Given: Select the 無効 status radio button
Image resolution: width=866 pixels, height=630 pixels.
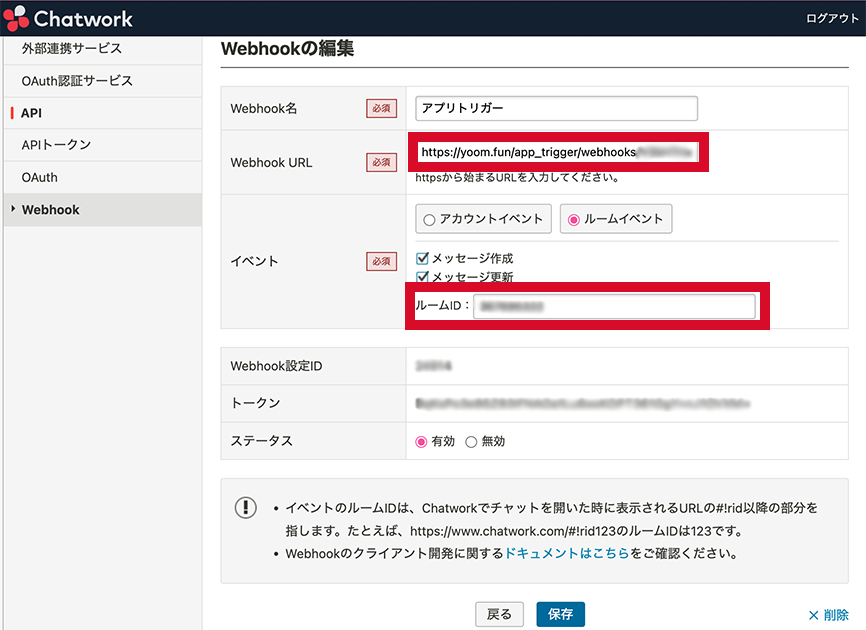Looking at the screenshot, I should point(471,442).
